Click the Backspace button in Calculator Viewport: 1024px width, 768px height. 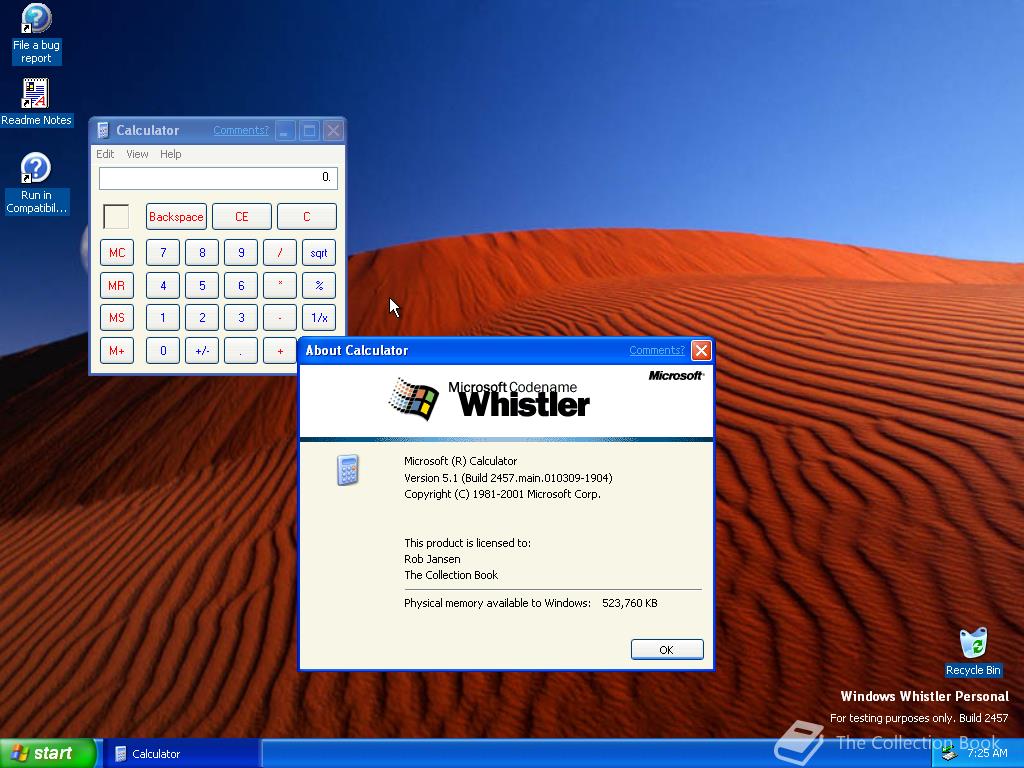coord(176,217)
